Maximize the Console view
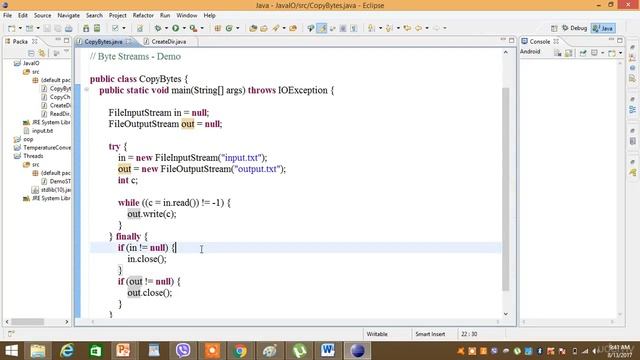 tap(620, 40)
